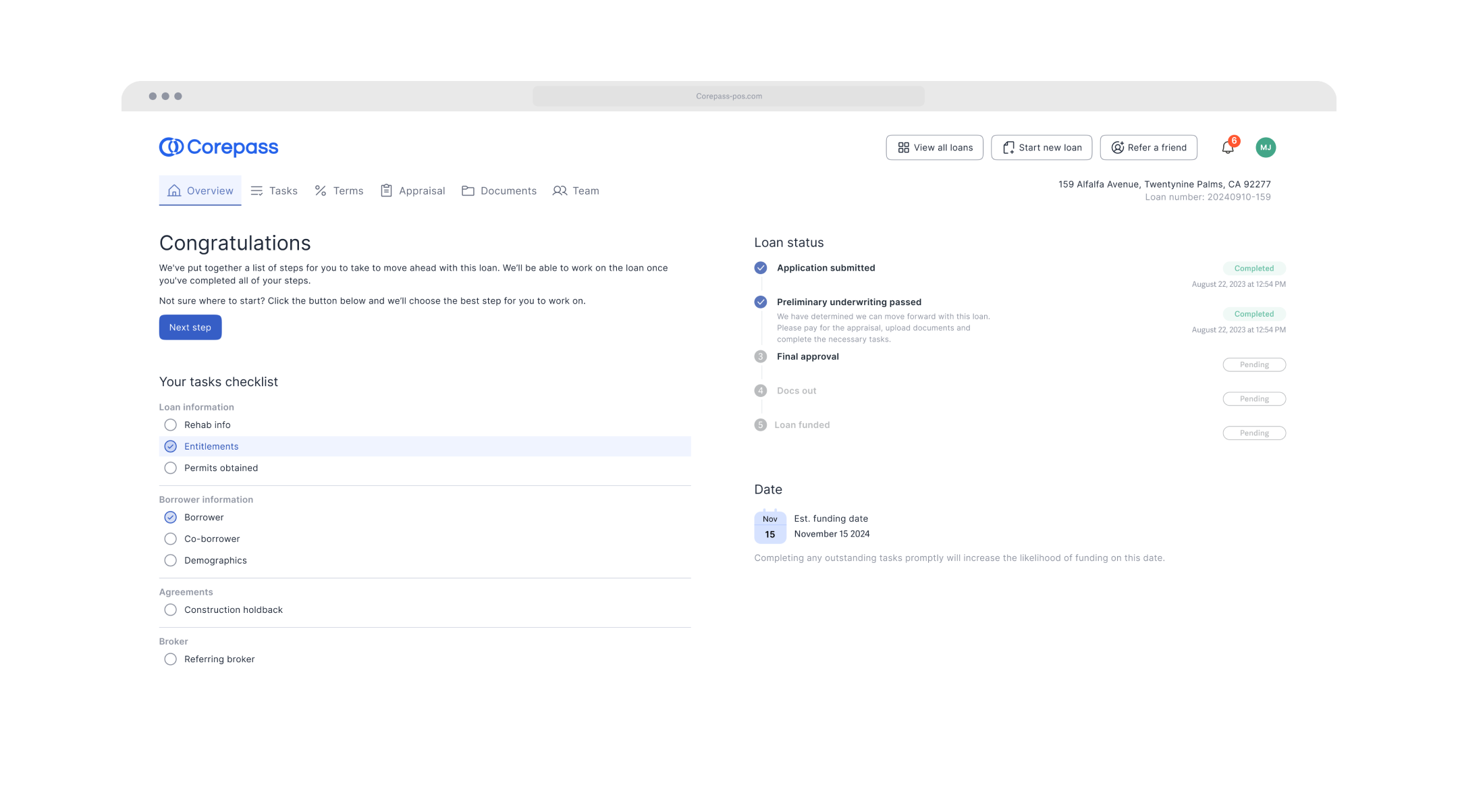Click the 159 Alfalfa Avenue address text
1458x812 pixels.
[x=1164, y=184]
